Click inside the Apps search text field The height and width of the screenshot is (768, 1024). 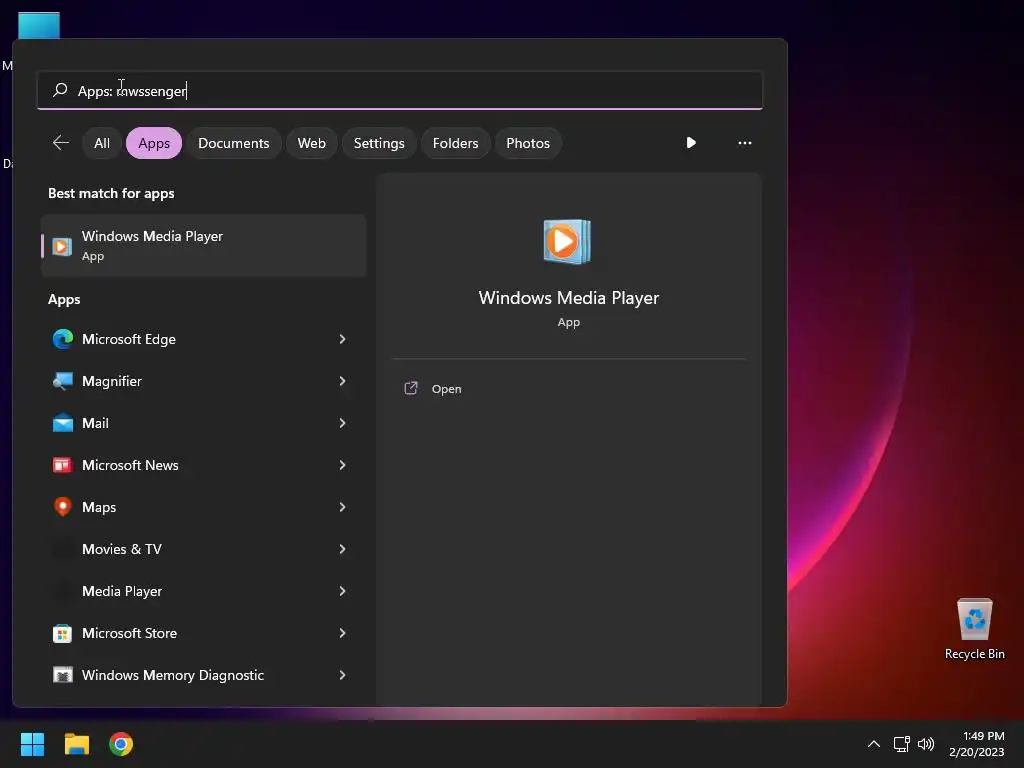tap(400, 90)
